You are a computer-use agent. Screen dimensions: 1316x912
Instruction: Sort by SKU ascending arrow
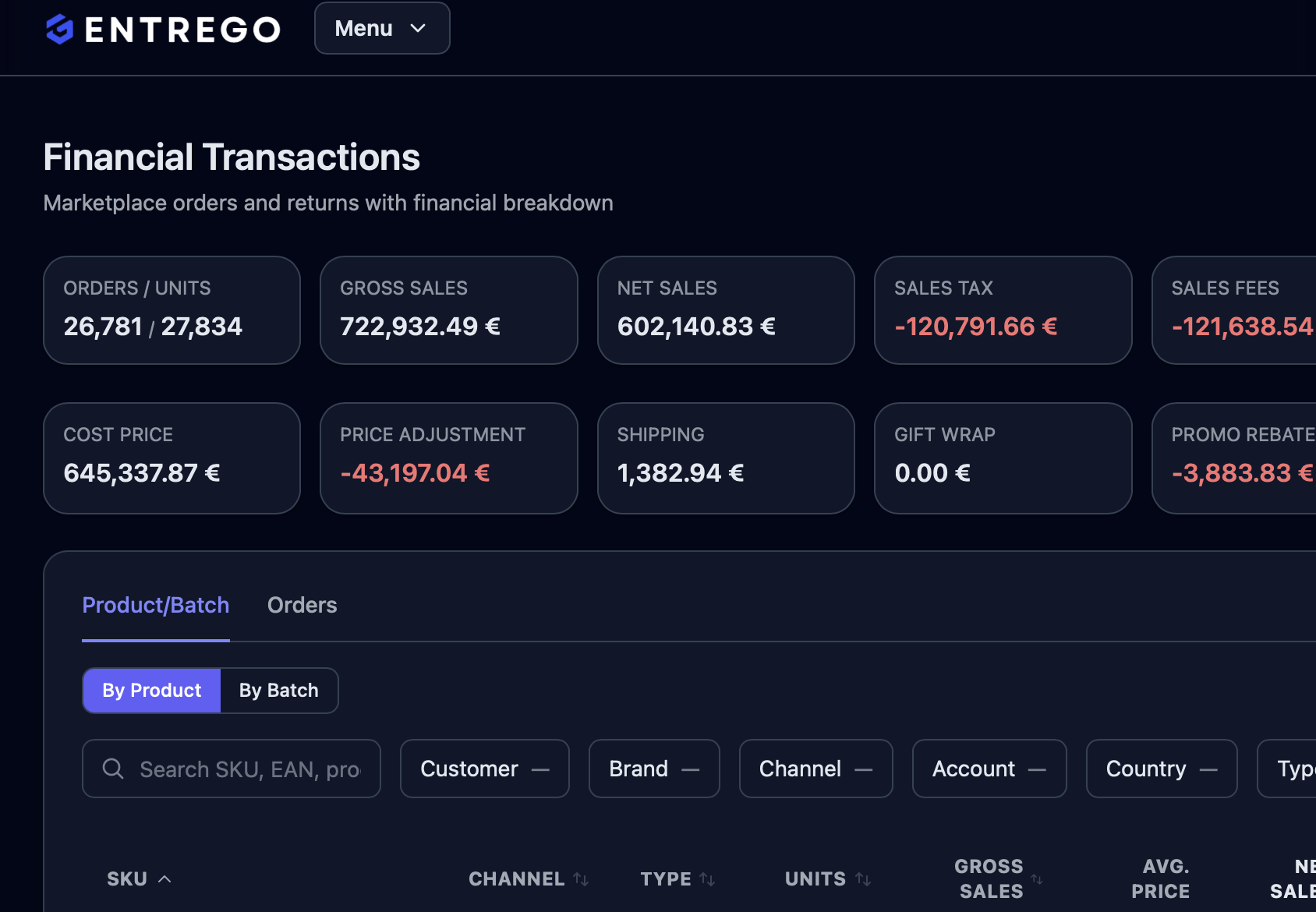pyautogui.click(x=164, y=879)
